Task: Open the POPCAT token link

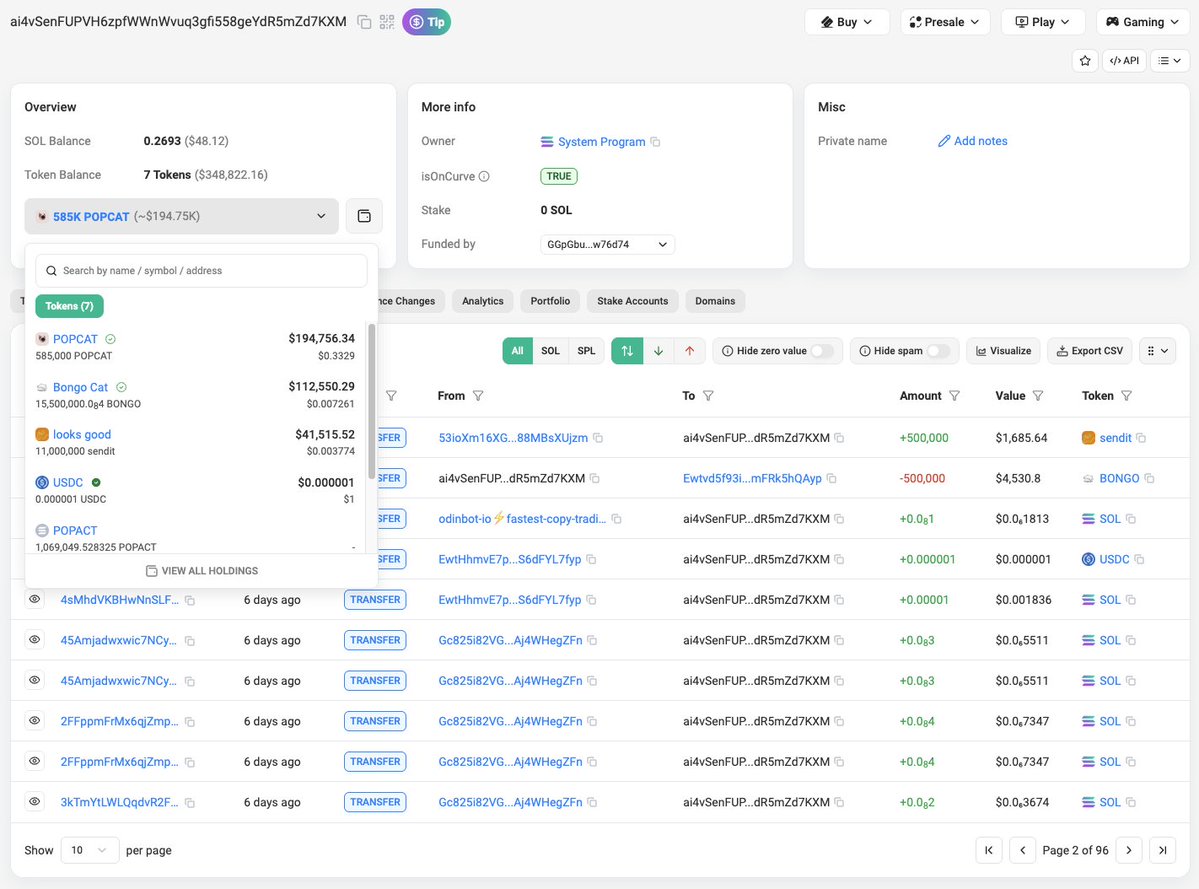Action: (x=75, y=339)
